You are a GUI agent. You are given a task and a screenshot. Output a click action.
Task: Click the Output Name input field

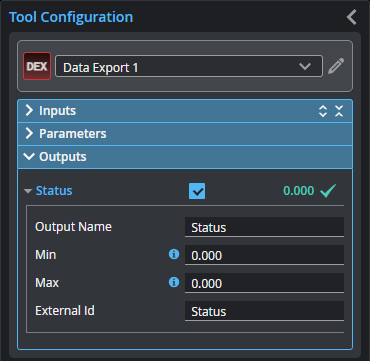(x=264, y=227)
